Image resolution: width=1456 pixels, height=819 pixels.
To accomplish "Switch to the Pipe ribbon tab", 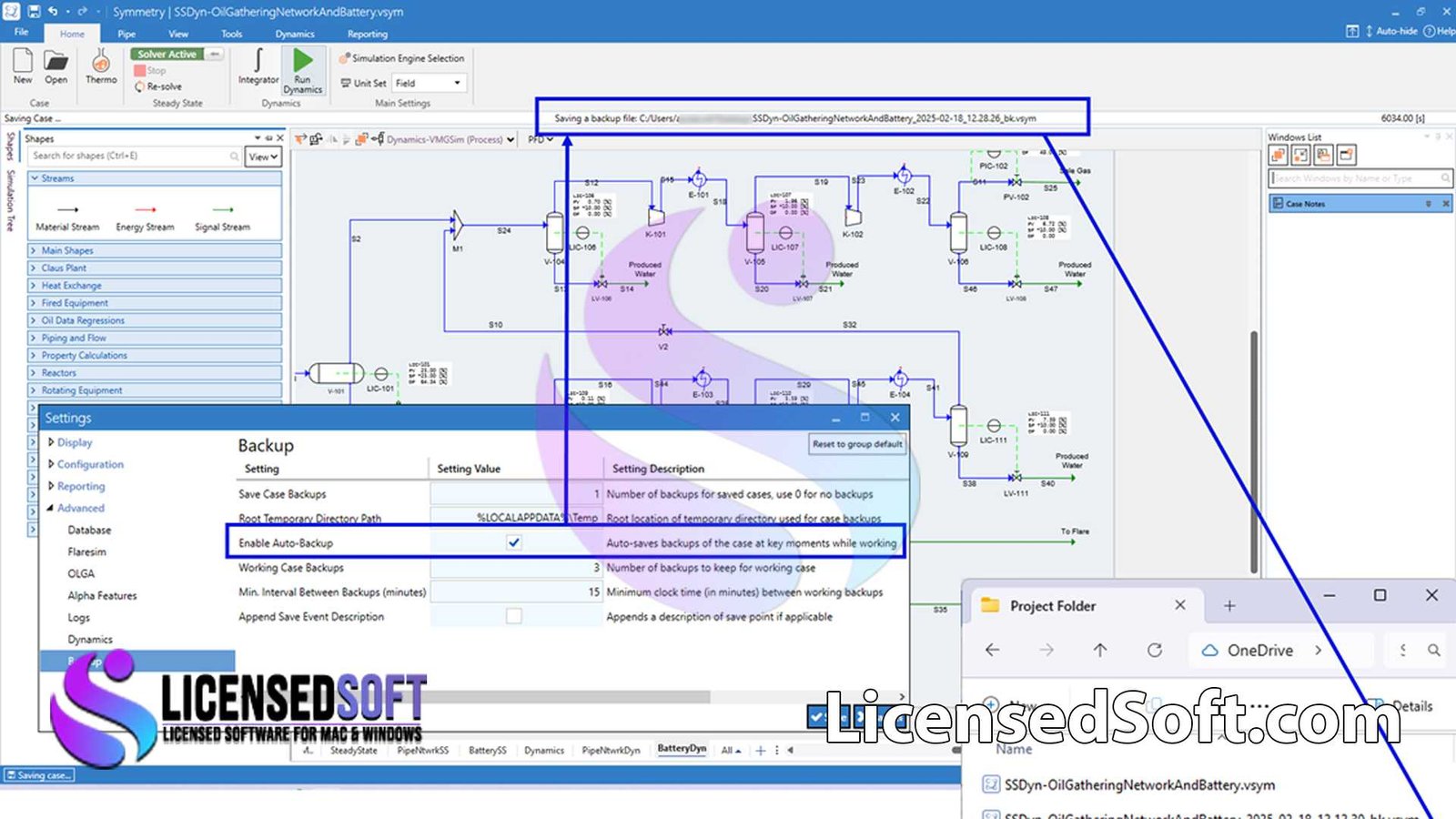I will click(x=126, y=34).
